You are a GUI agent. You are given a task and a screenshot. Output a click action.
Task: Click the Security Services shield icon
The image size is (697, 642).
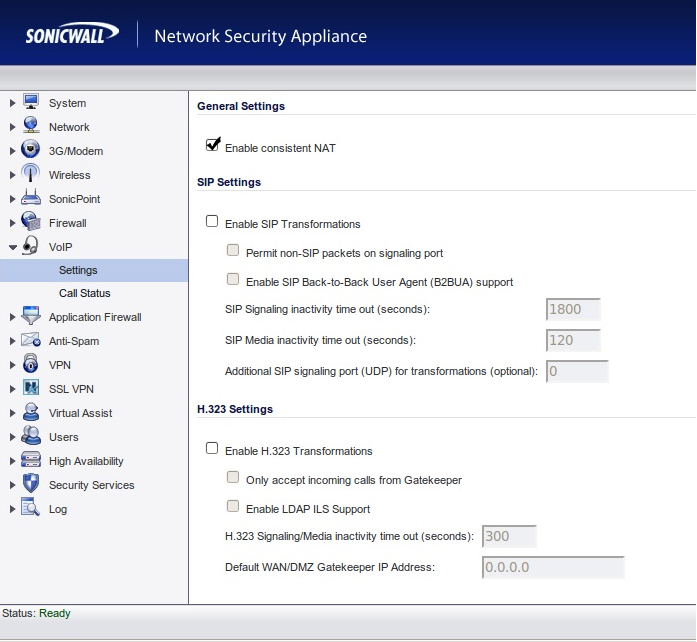pos(31,484)
